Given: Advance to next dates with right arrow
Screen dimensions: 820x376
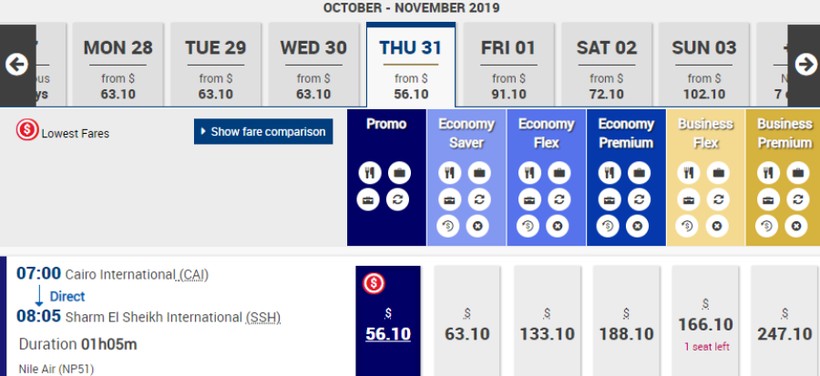Looking at the screenshot, I should (x=805, y=65).
